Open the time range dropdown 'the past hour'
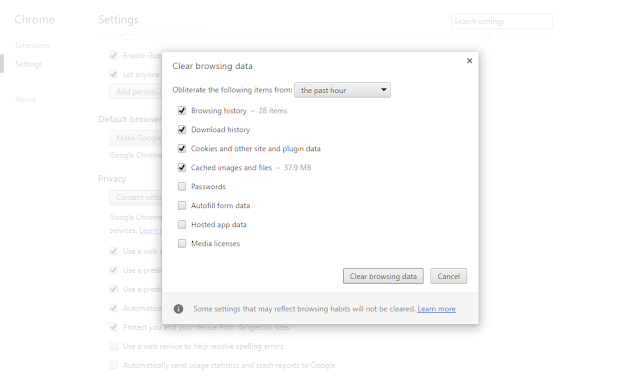 pos(342,90)
